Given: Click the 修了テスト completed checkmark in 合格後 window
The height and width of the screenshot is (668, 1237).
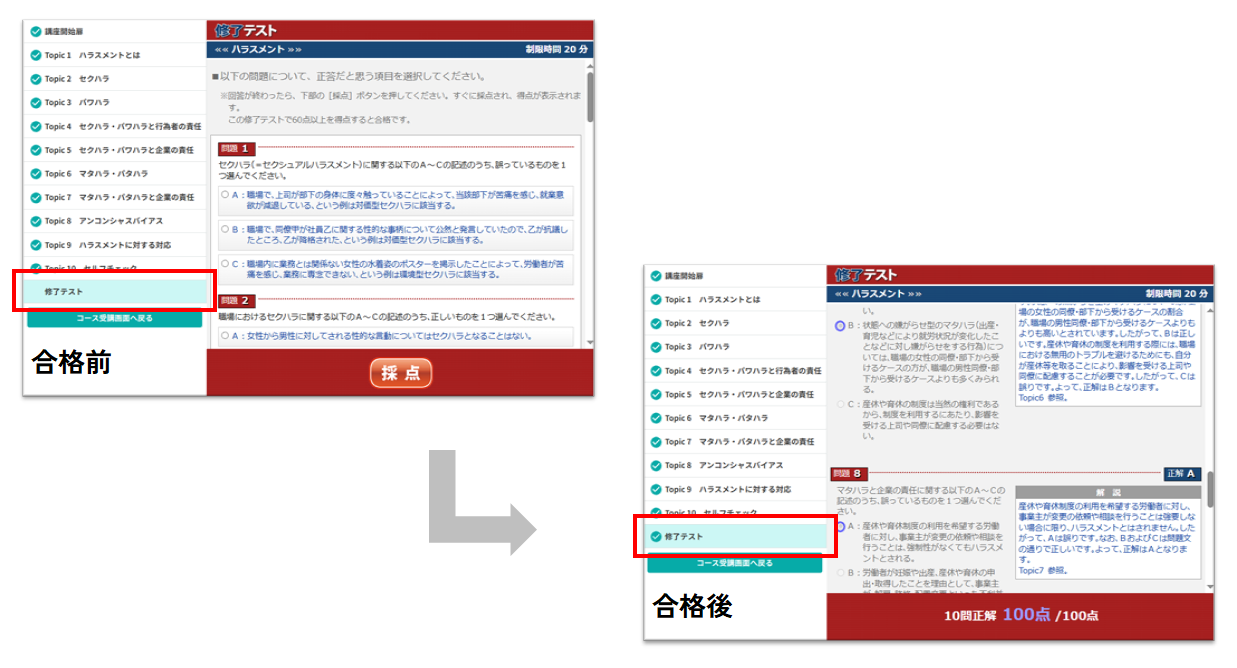Looking at the screenshot, I should point(656,537).
